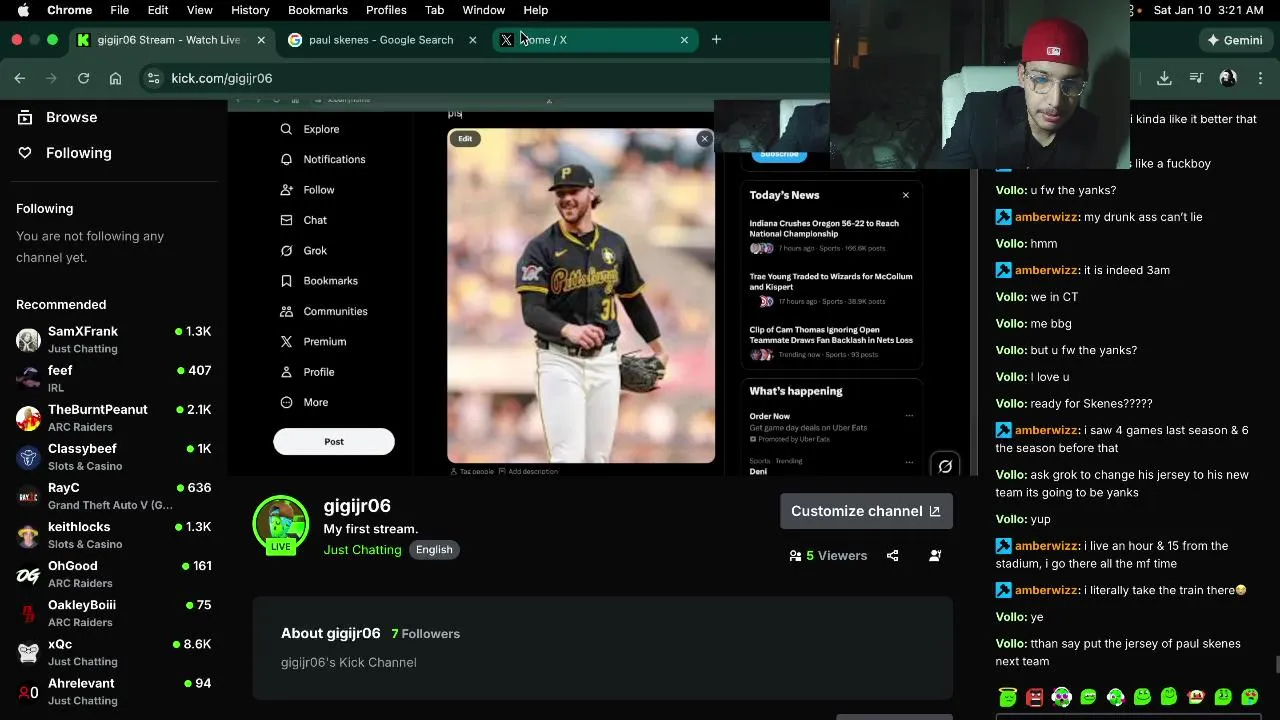Close the paul skenes Google Search tab
The image size is (1280, 720).
pyautogui.click(x=472, y=40)
